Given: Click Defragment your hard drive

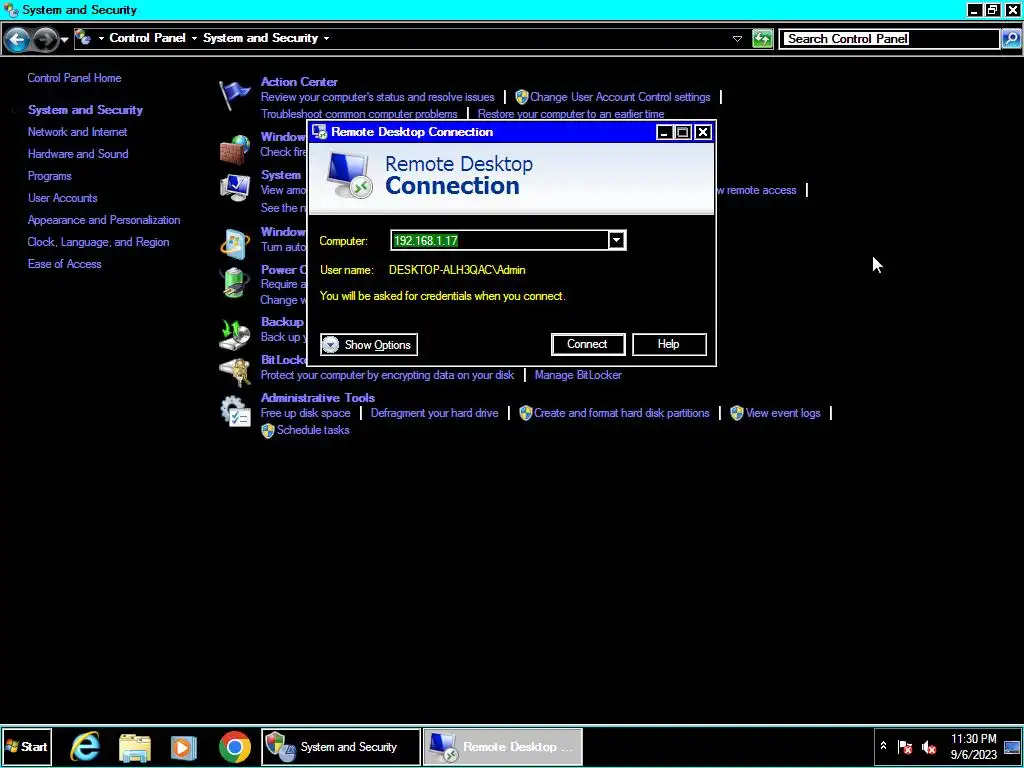Looking at the screenshot, I should coord(434,413).
